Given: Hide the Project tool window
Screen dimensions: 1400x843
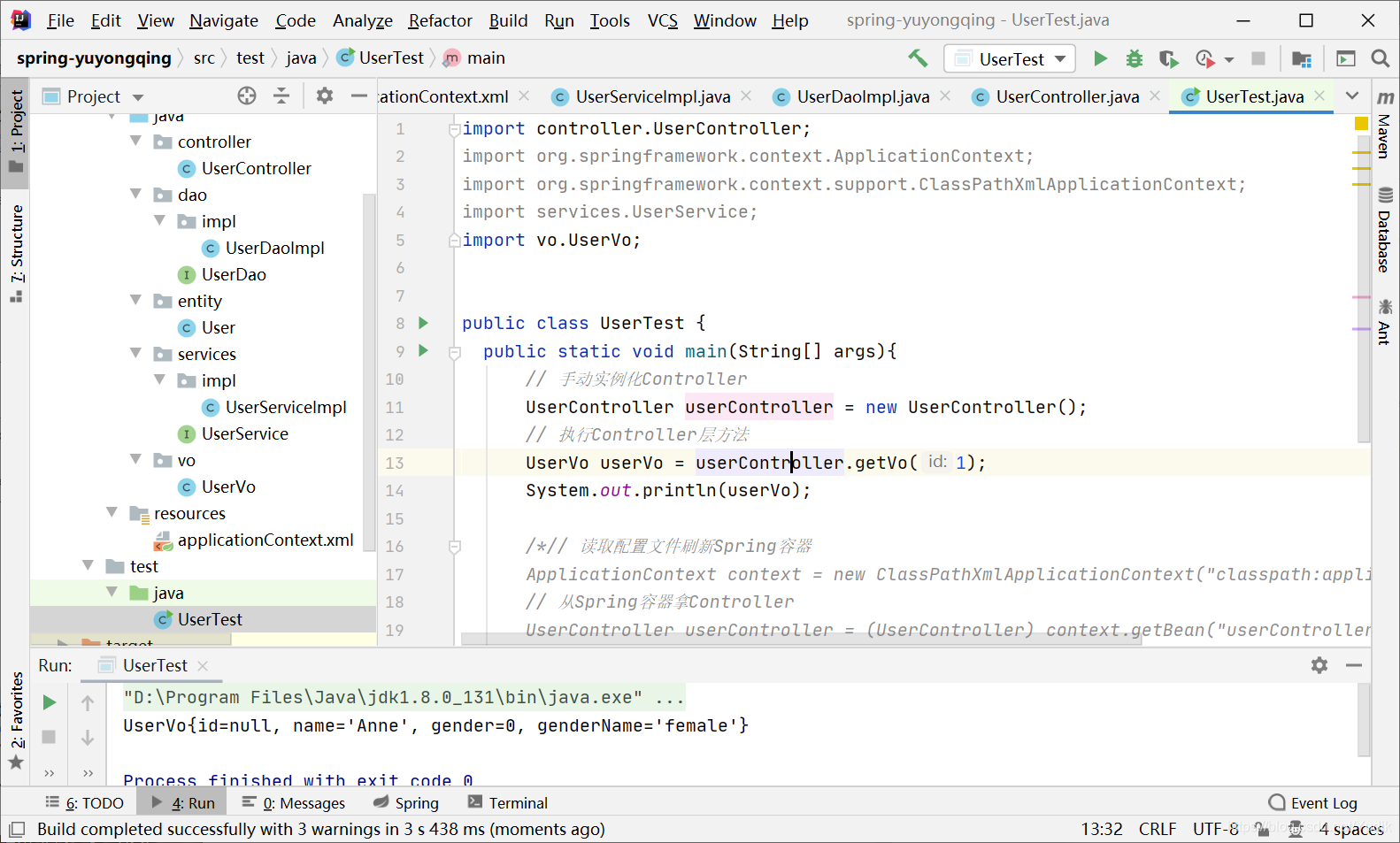Looking at the screenshot, I should 358,96.
